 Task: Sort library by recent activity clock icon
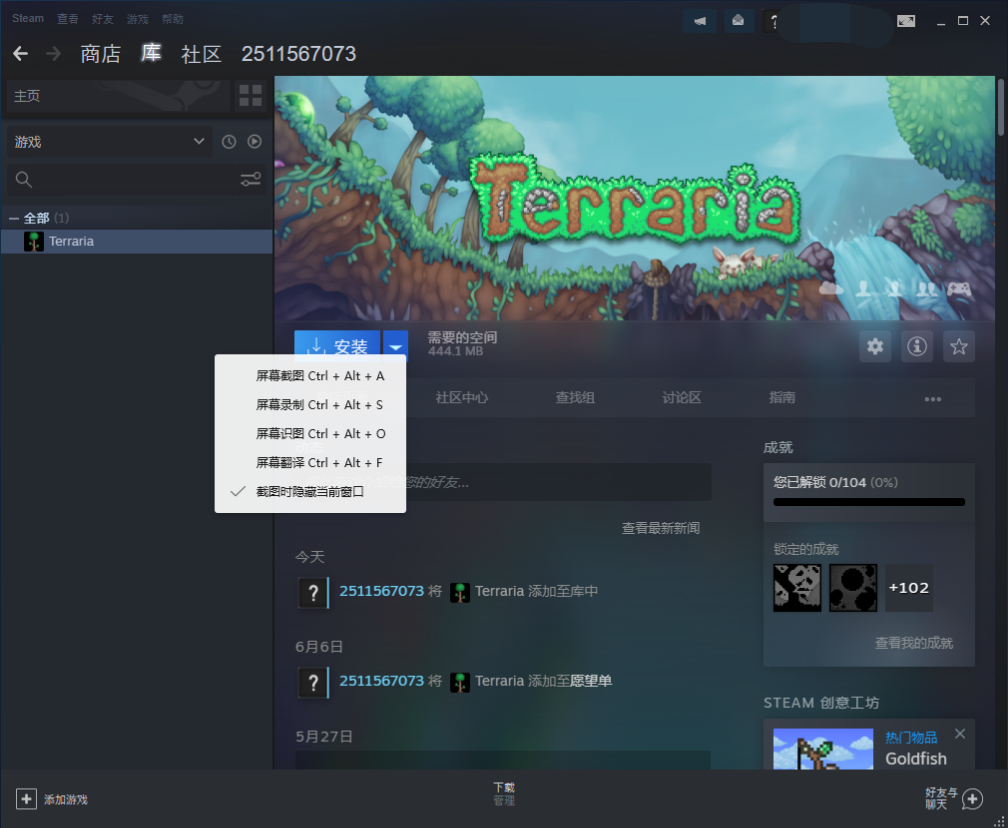point(229,141)
